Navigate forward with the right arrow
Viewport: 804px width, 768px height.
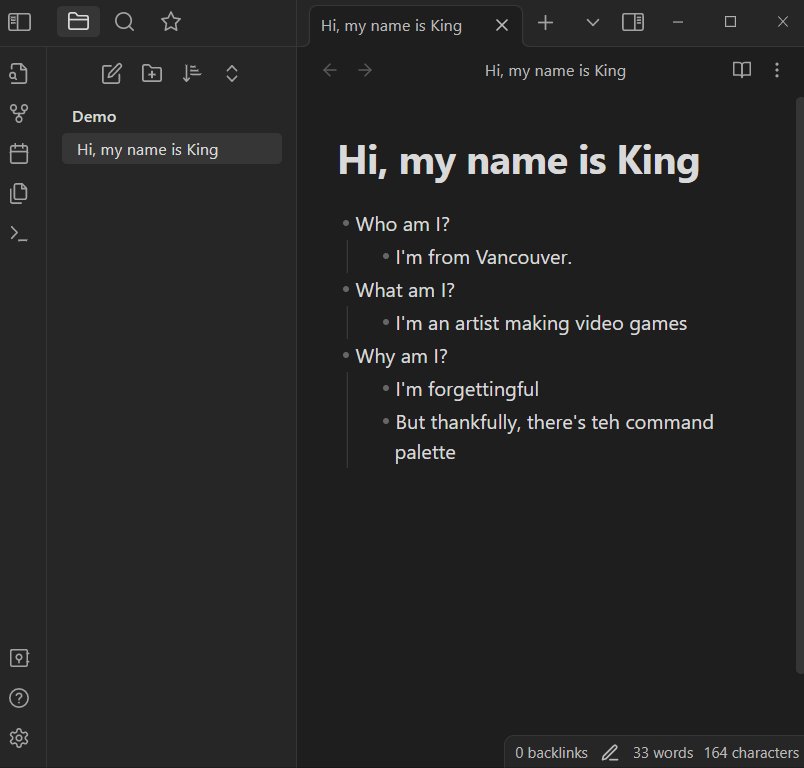365,70
